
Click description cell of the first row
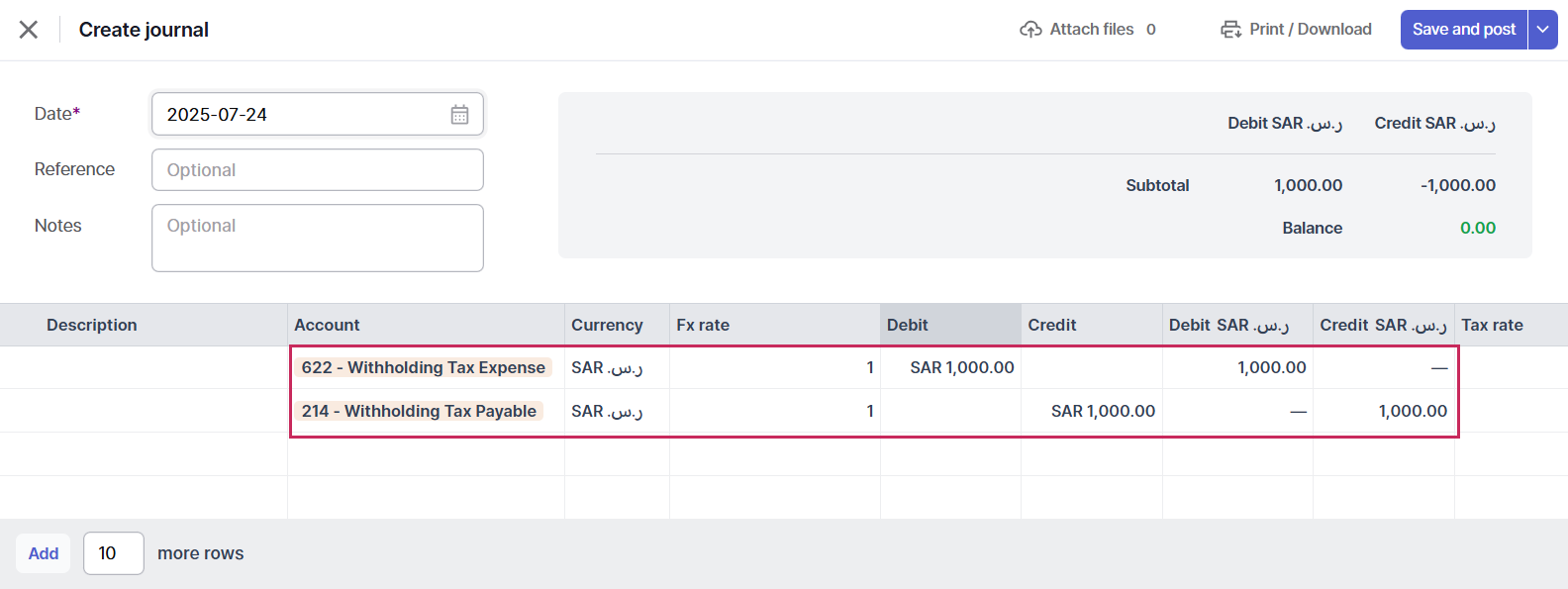coord(144,367)
